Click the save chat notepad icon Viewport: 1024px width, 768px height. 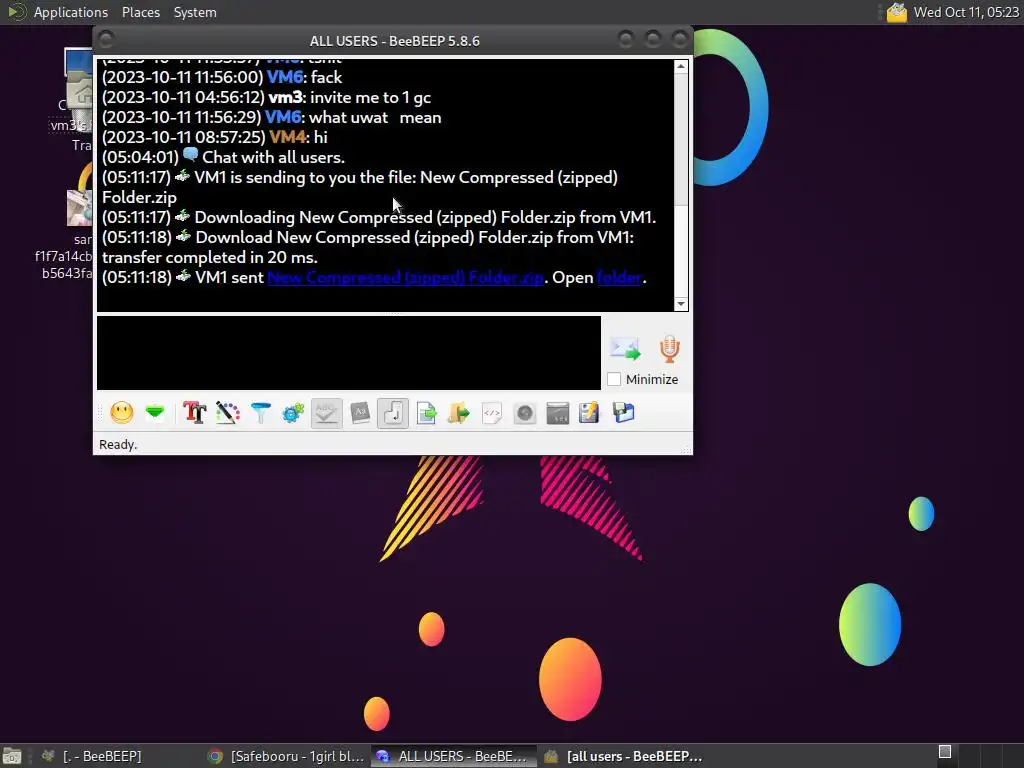[x=589, y=413]
